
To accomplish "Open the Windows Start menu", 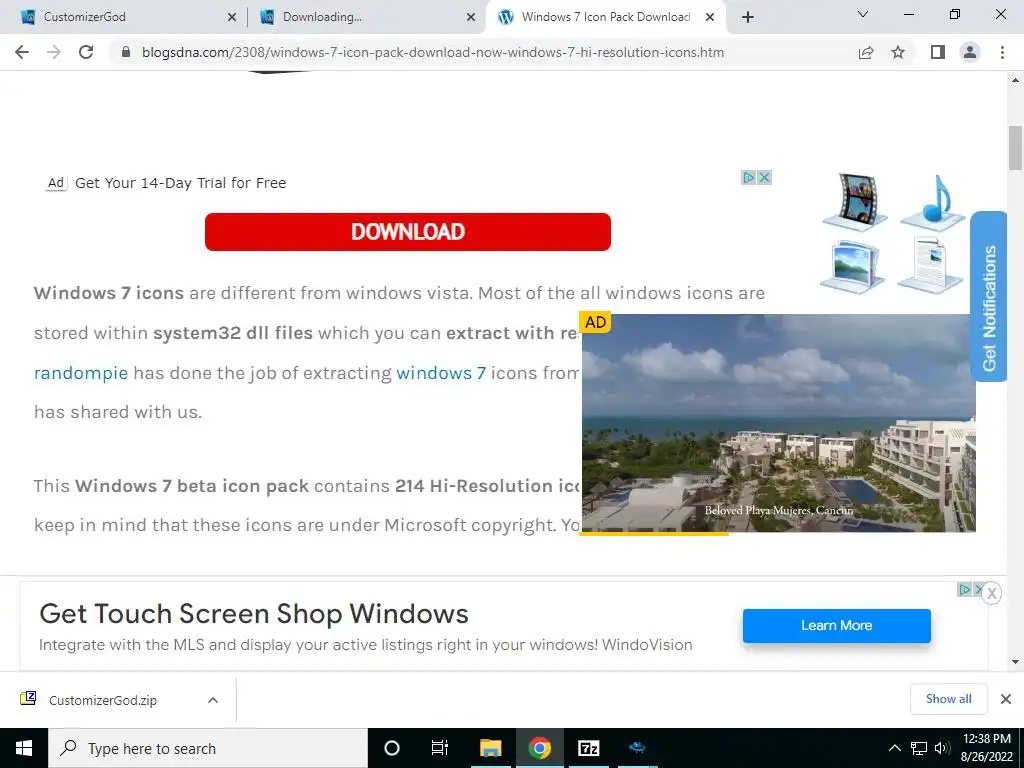I will [x=24, y=748].
